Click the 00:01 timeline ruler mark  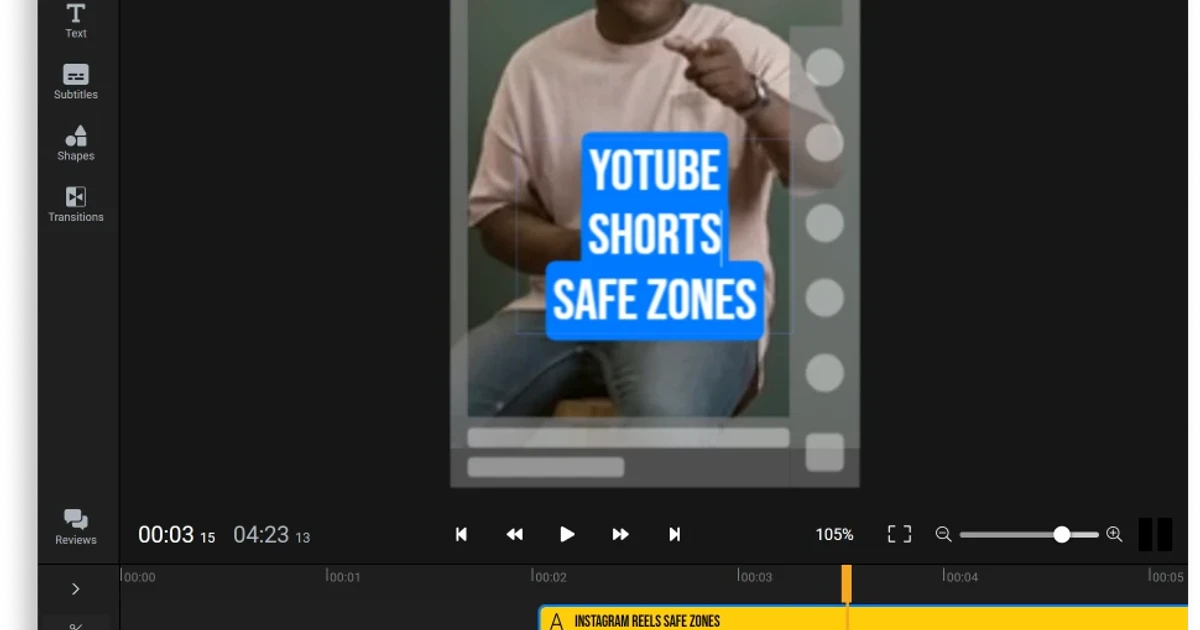pos(344,576)
